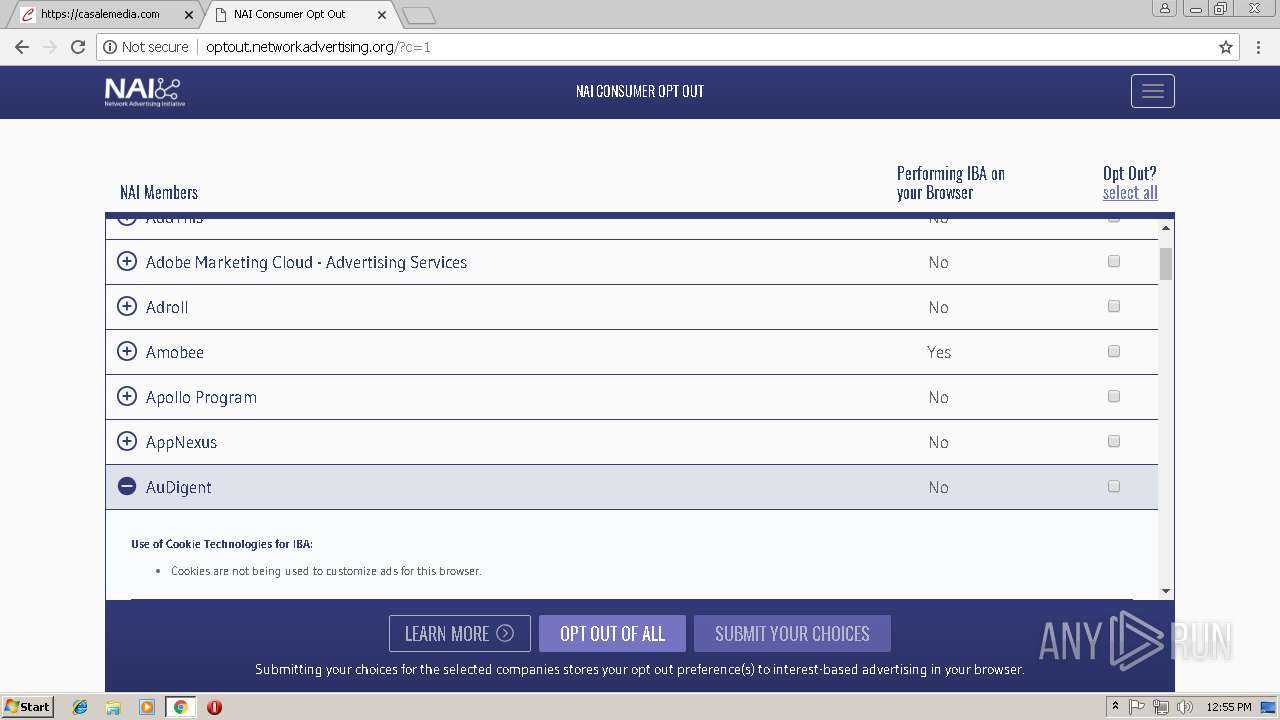Check opt out for Amobee
This screenshot has height=720, width=1280.
[x=1114, y=352]
